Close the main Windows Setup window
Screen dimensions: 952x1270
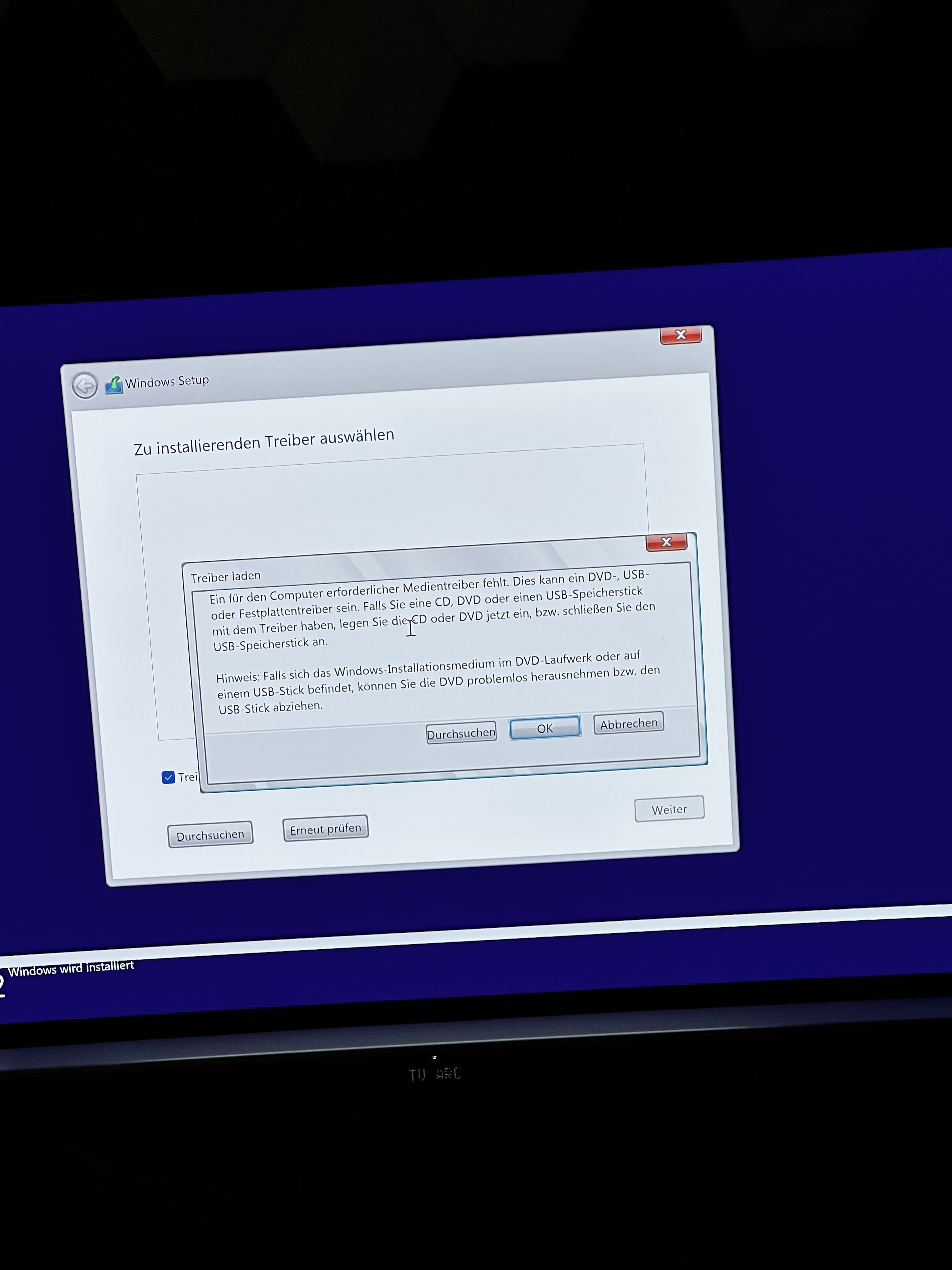pos(681,335)
